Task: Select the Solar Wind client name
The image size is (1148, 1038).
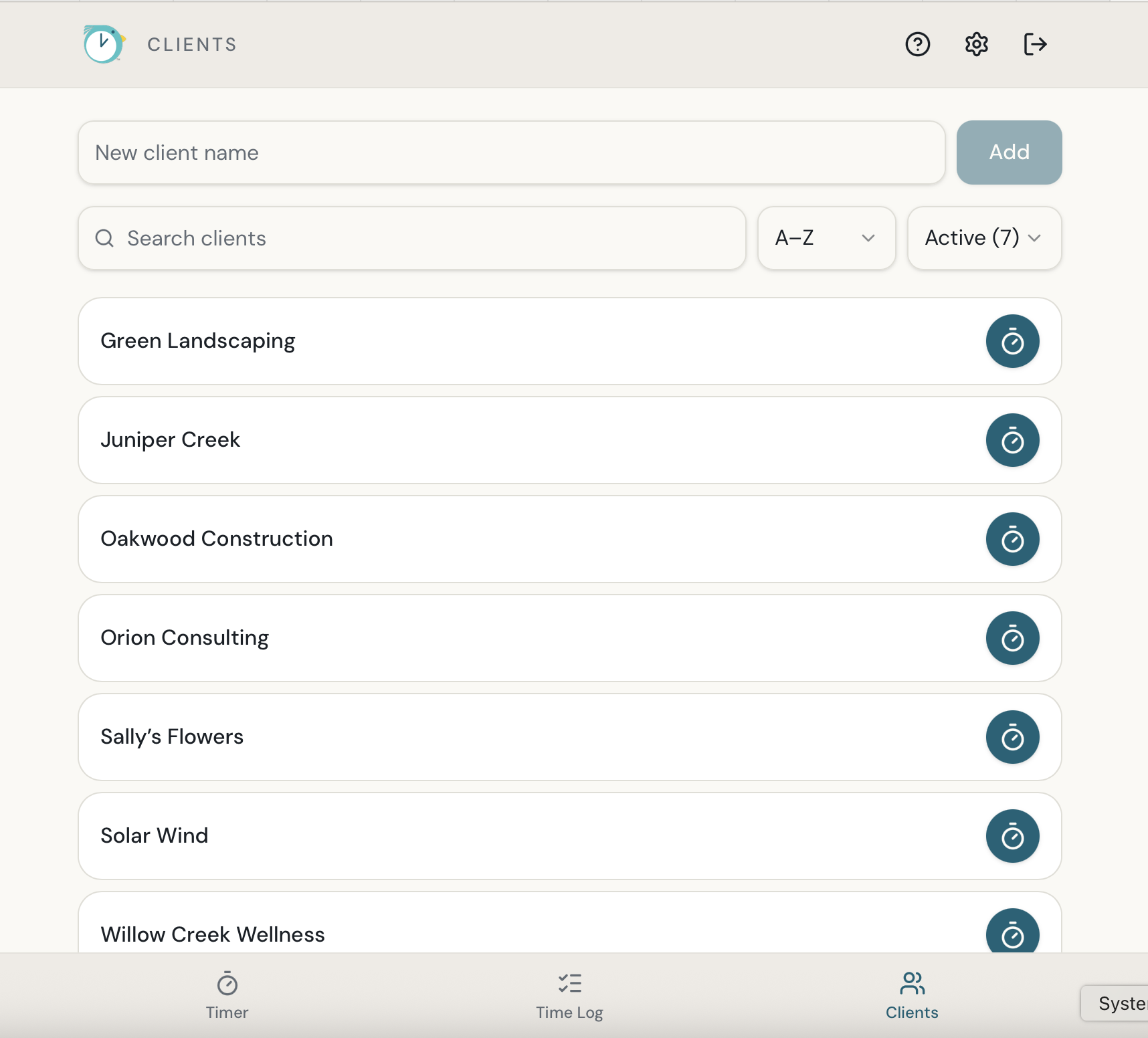Action: click(x=155, y=836)
